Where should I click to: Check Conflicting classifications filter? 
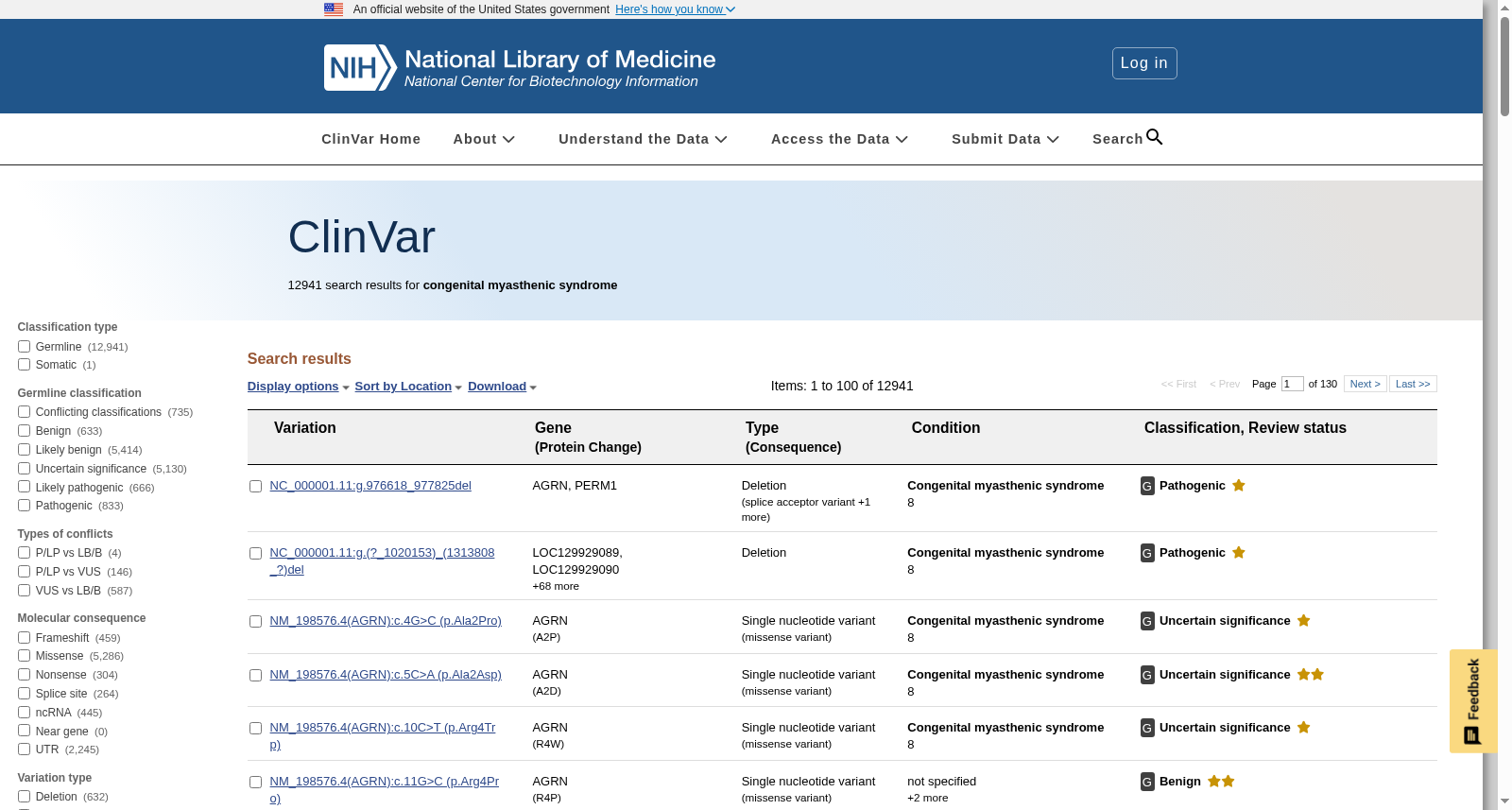[24, 412]
